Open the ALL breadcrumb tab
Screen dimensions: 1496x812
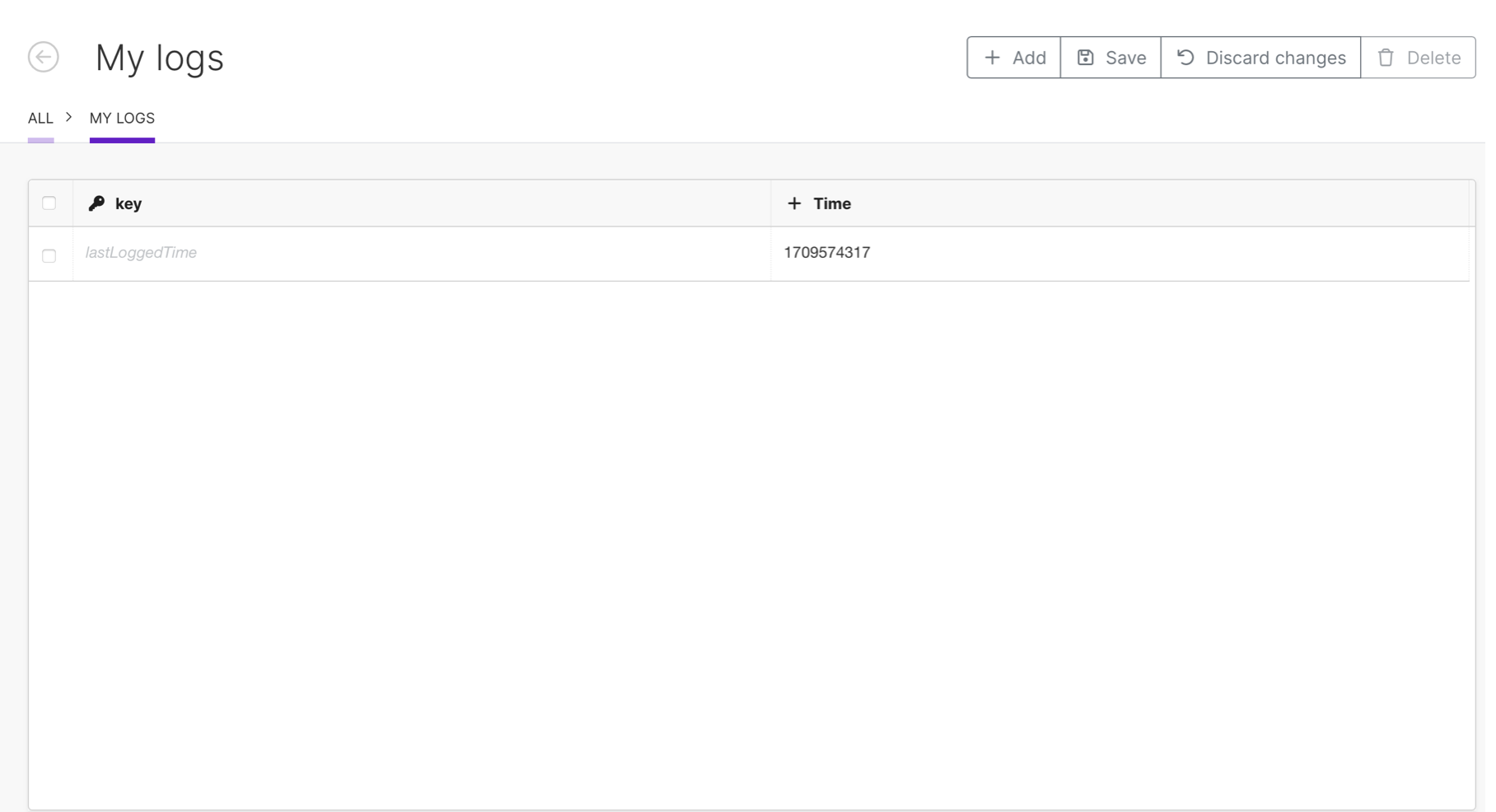point(40,119)
